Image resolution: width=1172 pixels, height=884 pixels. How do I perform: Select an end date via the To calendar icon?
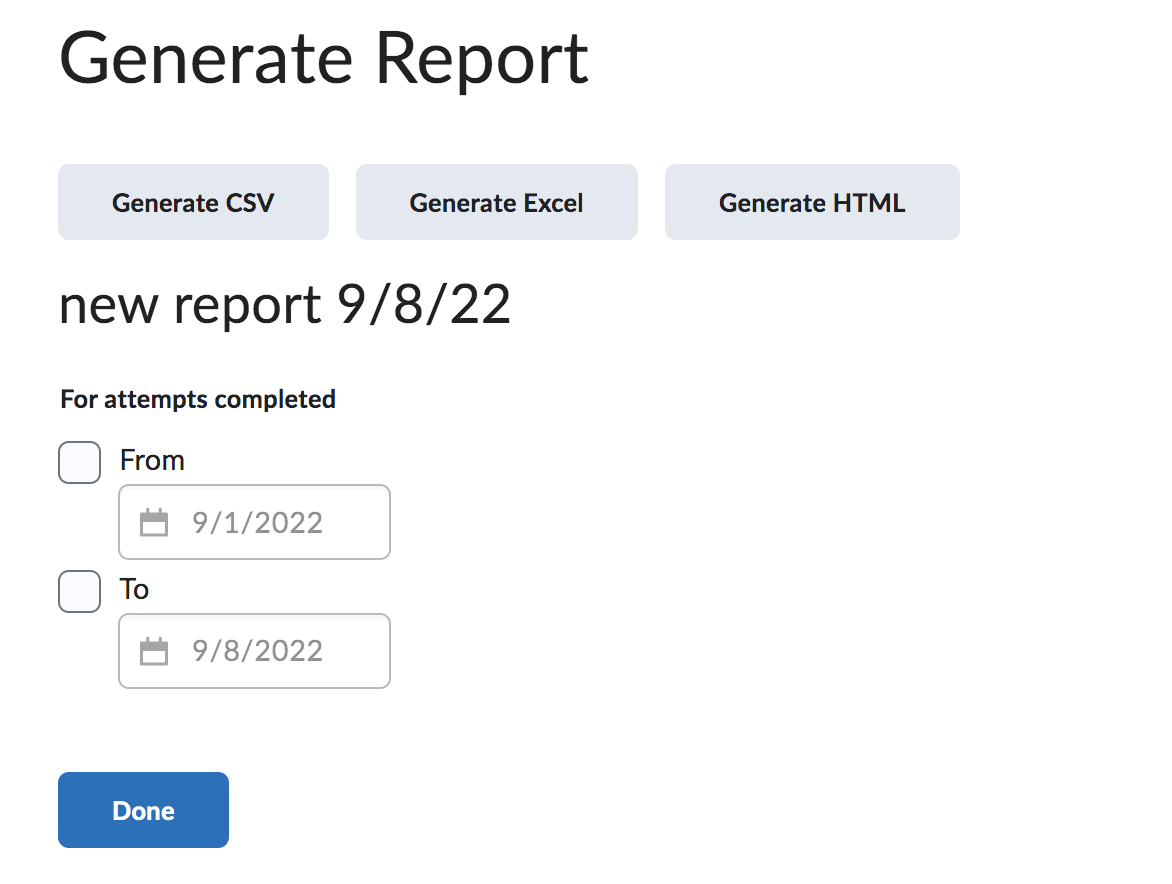pos(153,651)
